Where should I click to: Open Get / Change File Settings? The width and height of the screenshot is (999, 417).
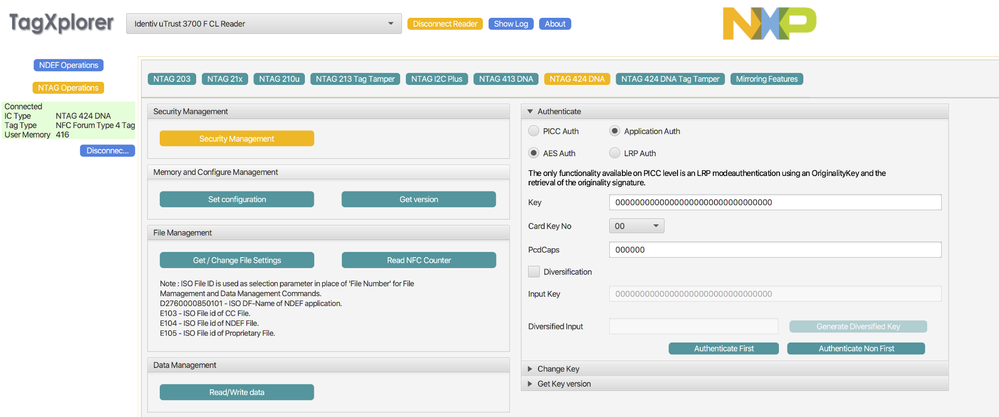tap(237, 260)
